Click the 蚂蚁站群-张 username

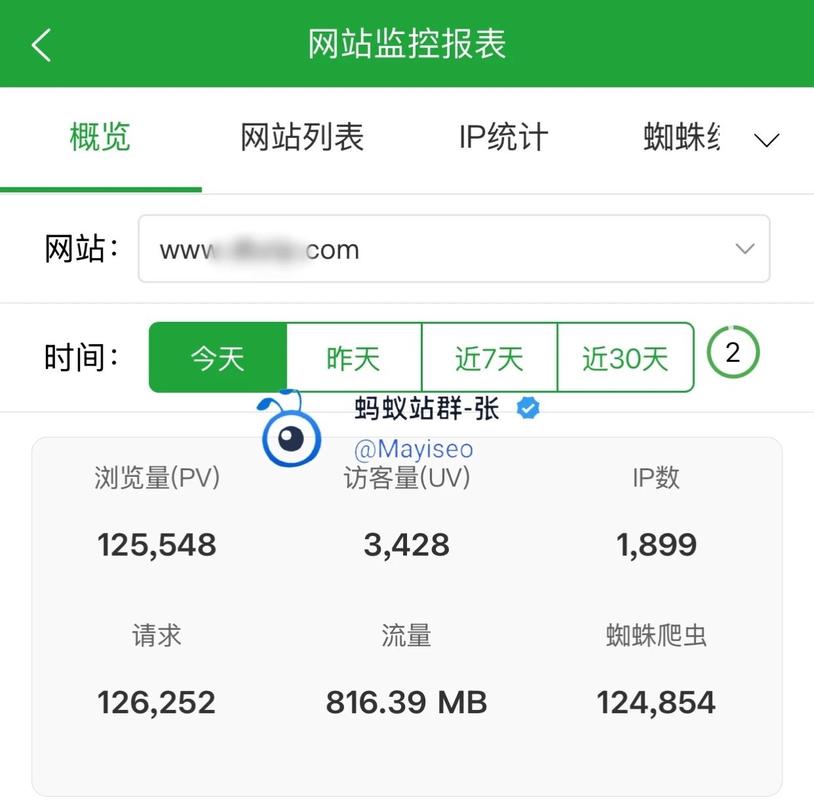coord(427,408)
